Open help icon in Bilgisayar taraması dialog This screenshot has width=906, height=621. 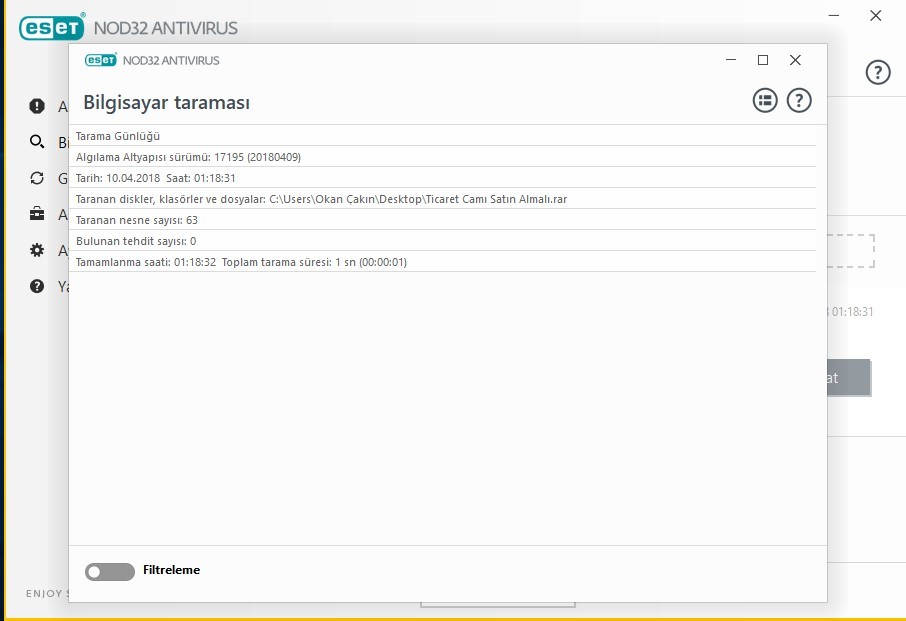click(799, 101)
